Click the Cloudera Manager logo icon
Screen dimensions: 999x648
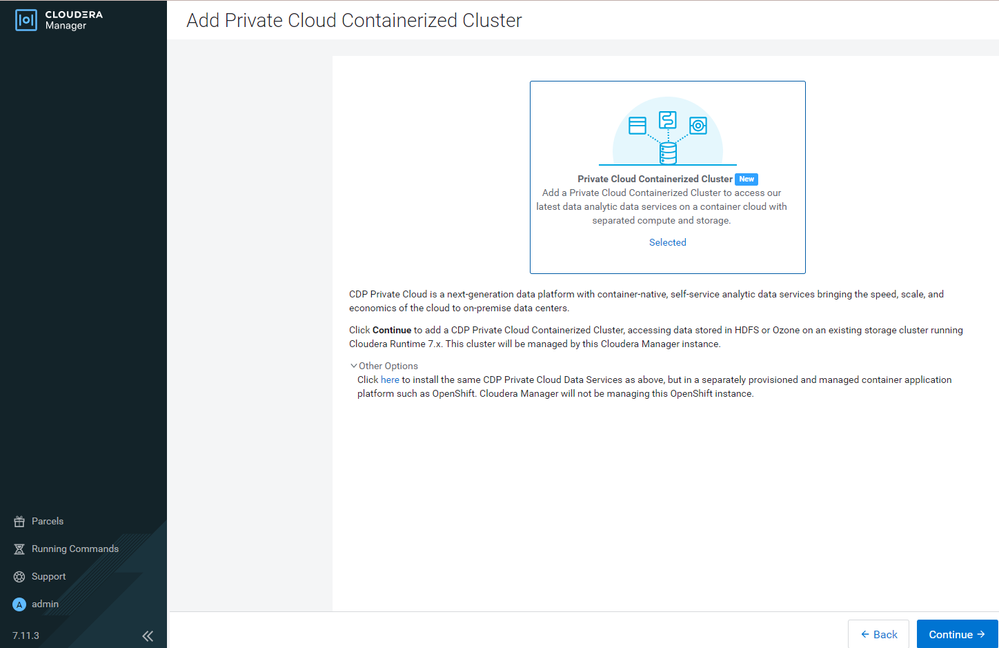coord(26,20)
